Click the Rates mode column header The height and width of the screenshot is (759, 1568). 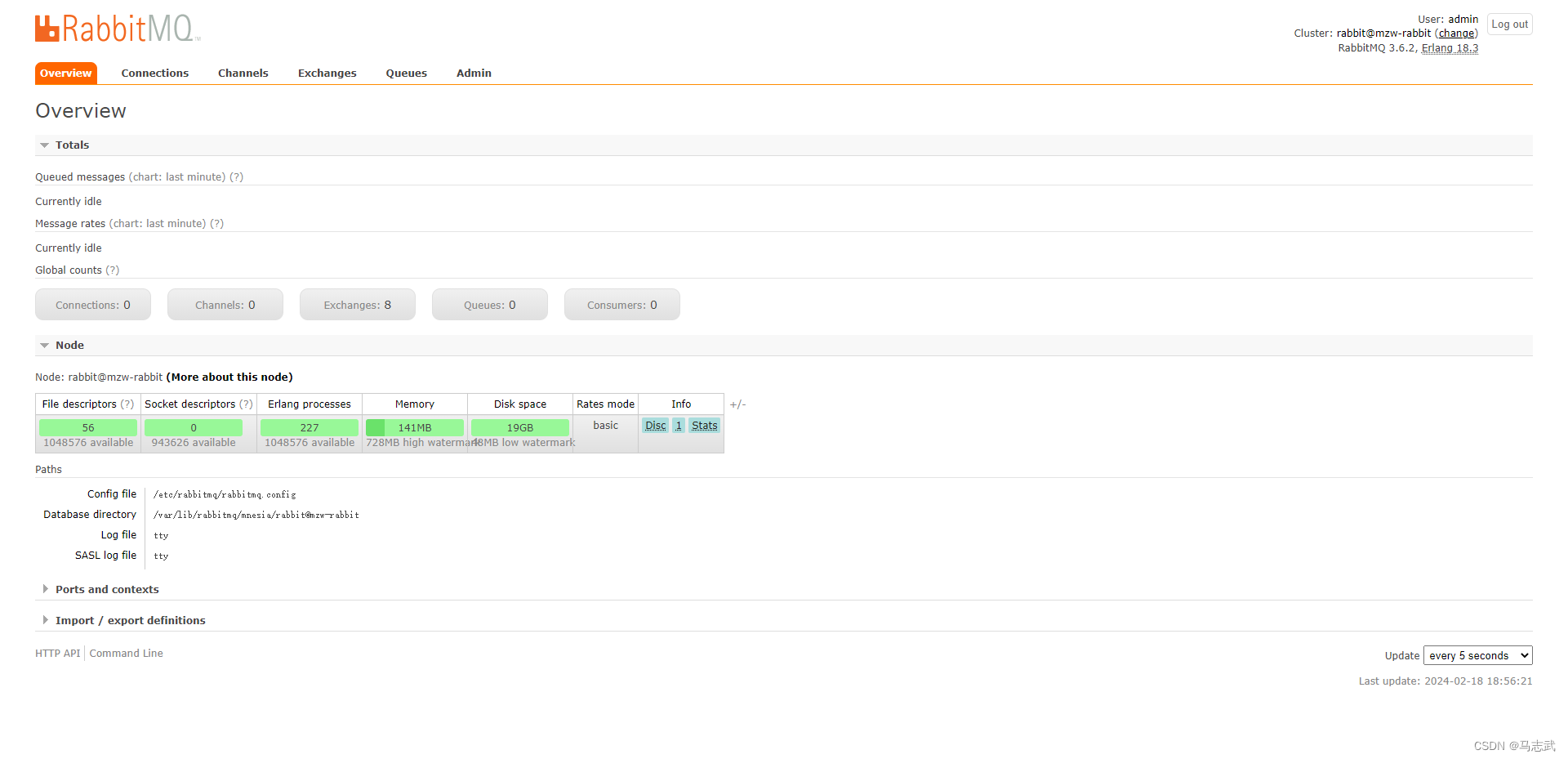tap(606, 404)
